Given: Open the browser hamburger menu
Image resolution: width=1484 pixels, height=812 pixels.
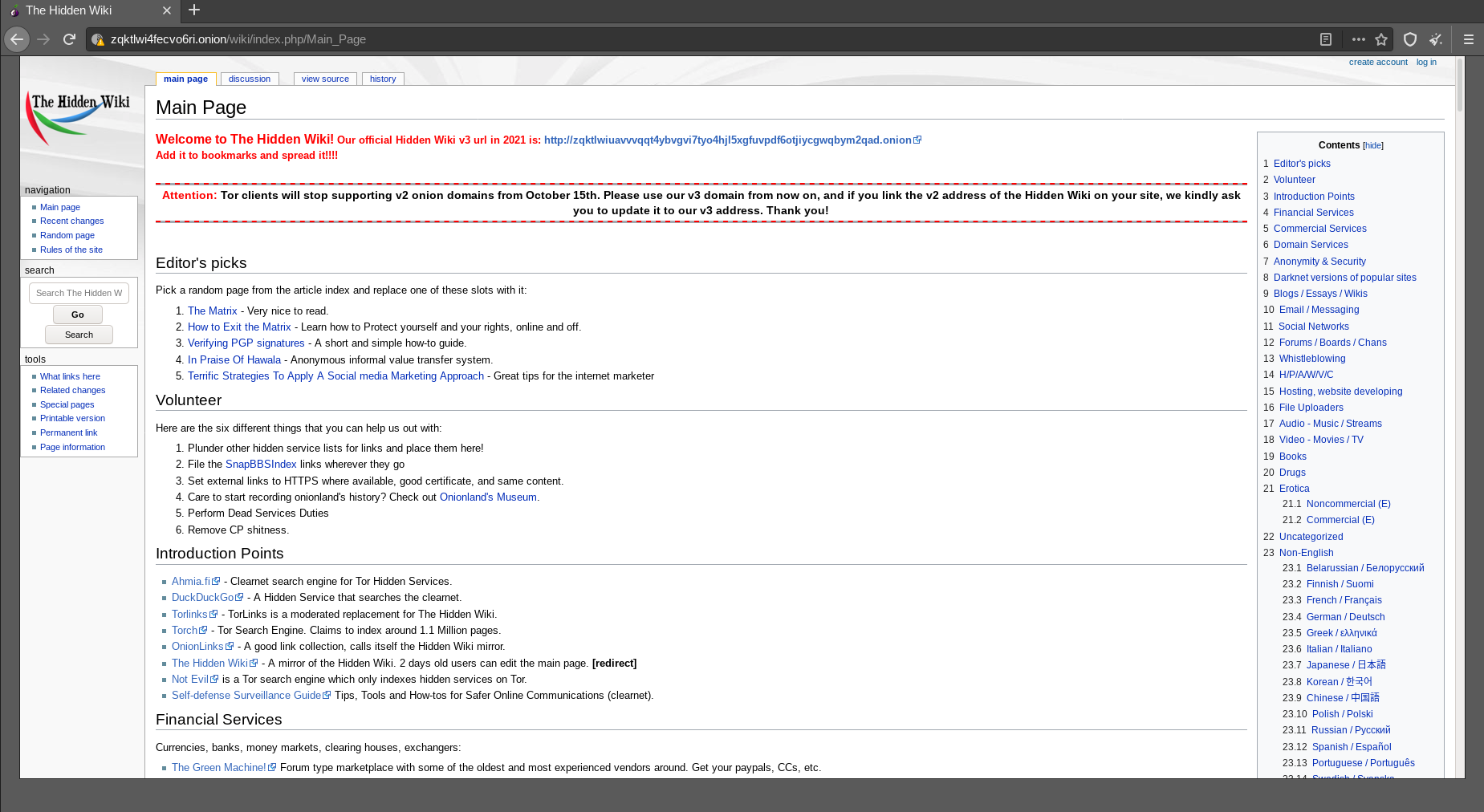Looking at the screenshot, I should coord(1468,39).
